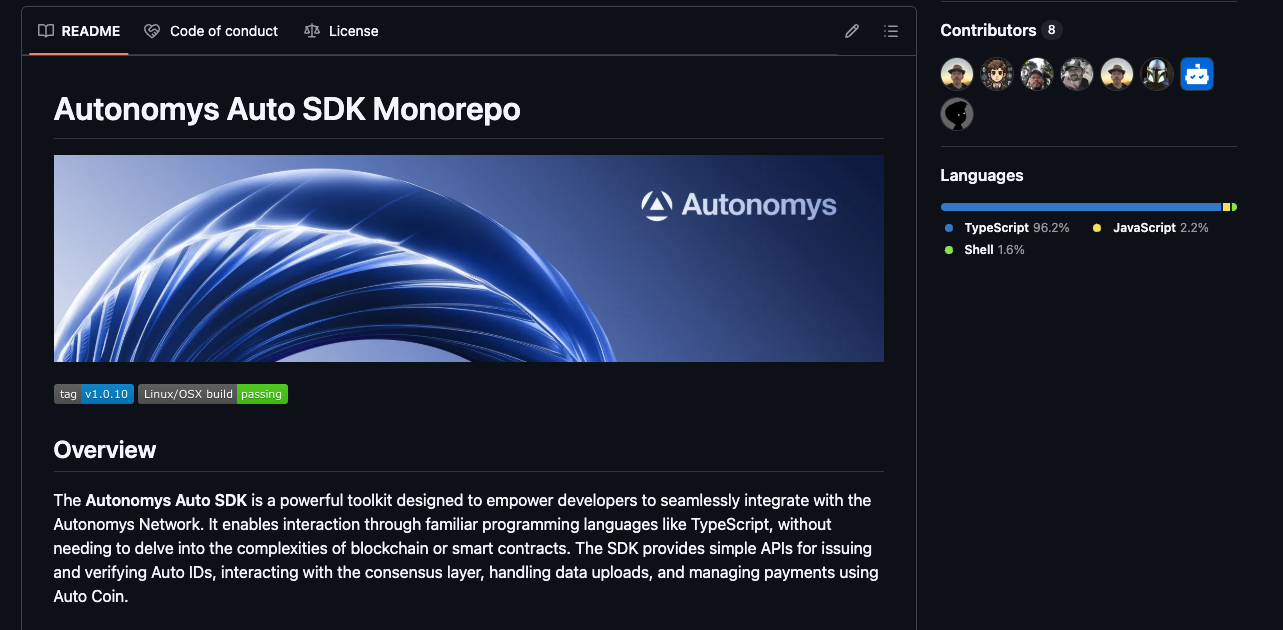Image resolution: width=1283 pixels, height=630 pixels.
Task: Open the License tab
Action: [x=352, y=31]
